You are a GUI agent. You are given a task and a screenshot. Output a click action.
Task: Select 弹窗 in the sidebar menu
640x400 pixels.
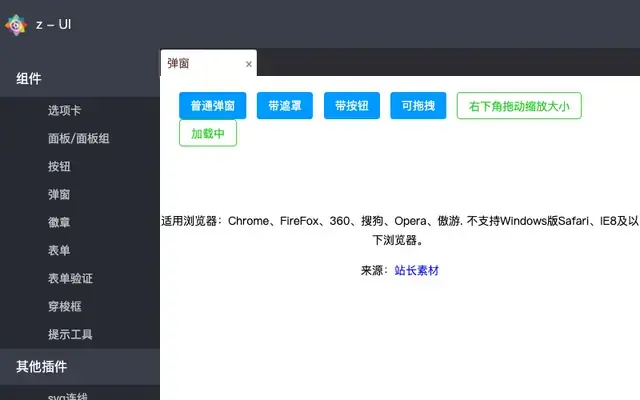pos(59,194)
